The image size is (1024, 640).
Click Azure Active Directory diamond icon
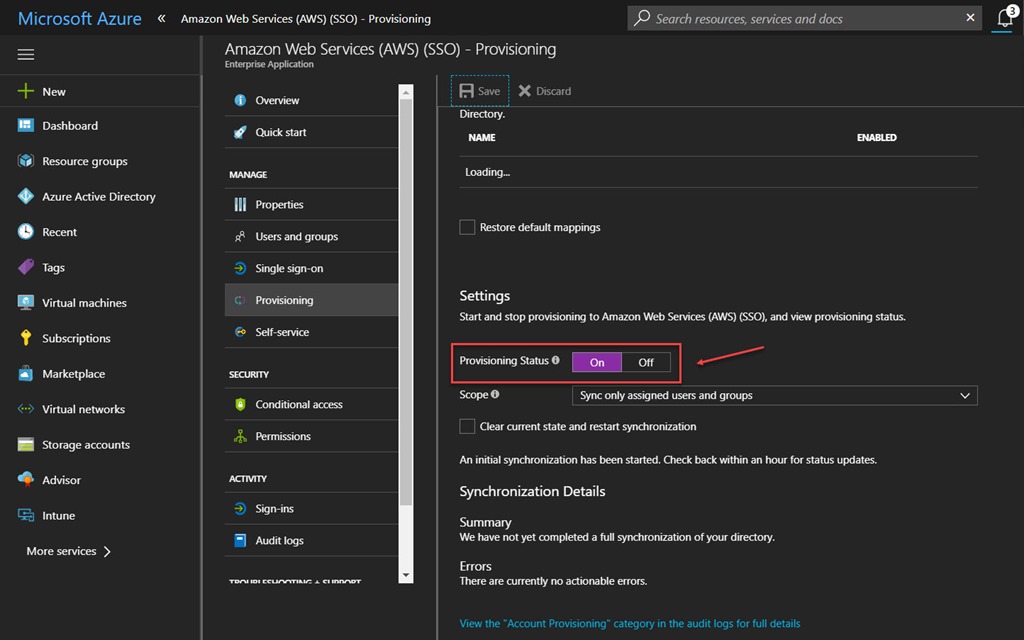click(25, 196)
